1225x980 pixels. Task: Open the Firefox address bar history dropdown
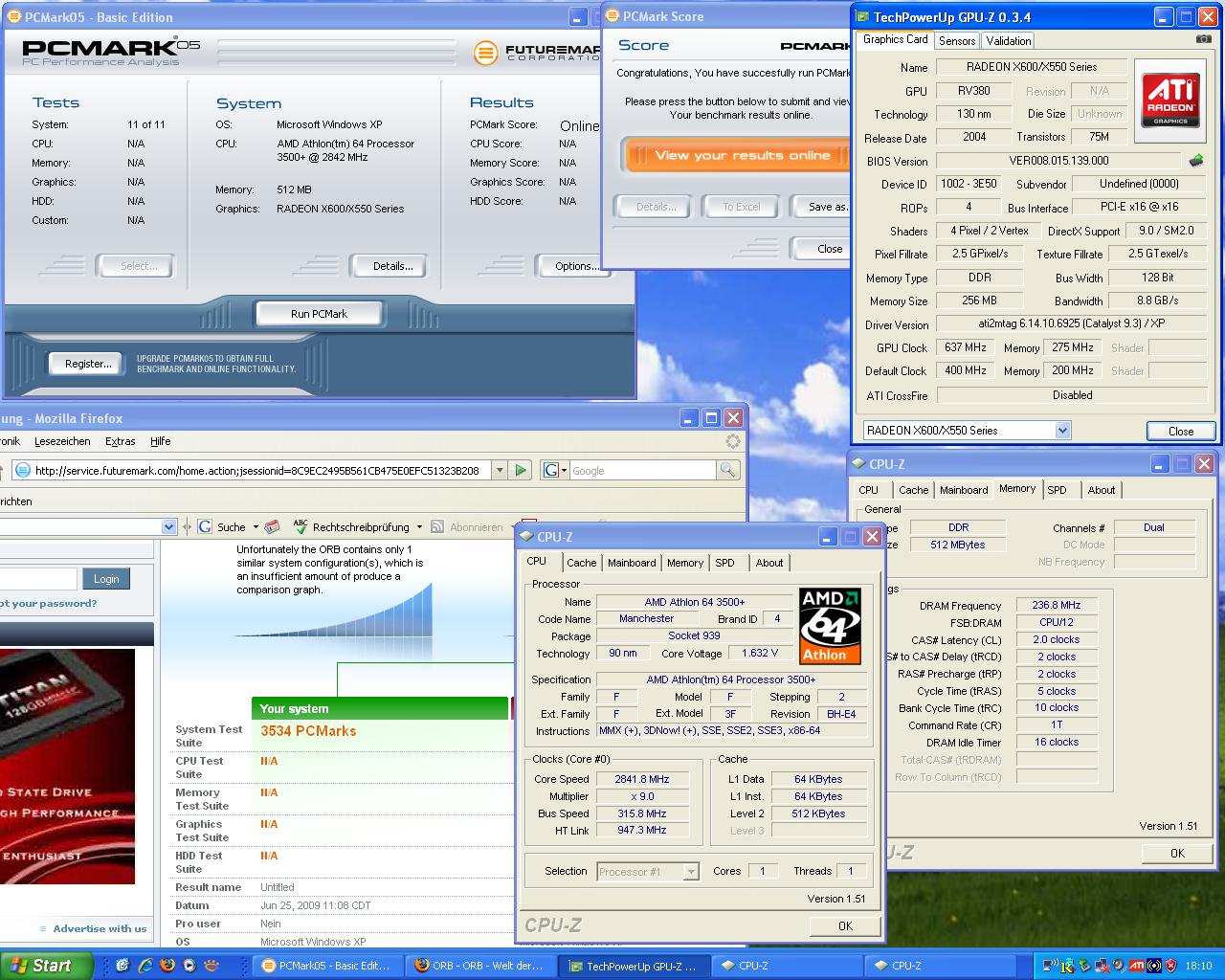(x=499, y=470)
